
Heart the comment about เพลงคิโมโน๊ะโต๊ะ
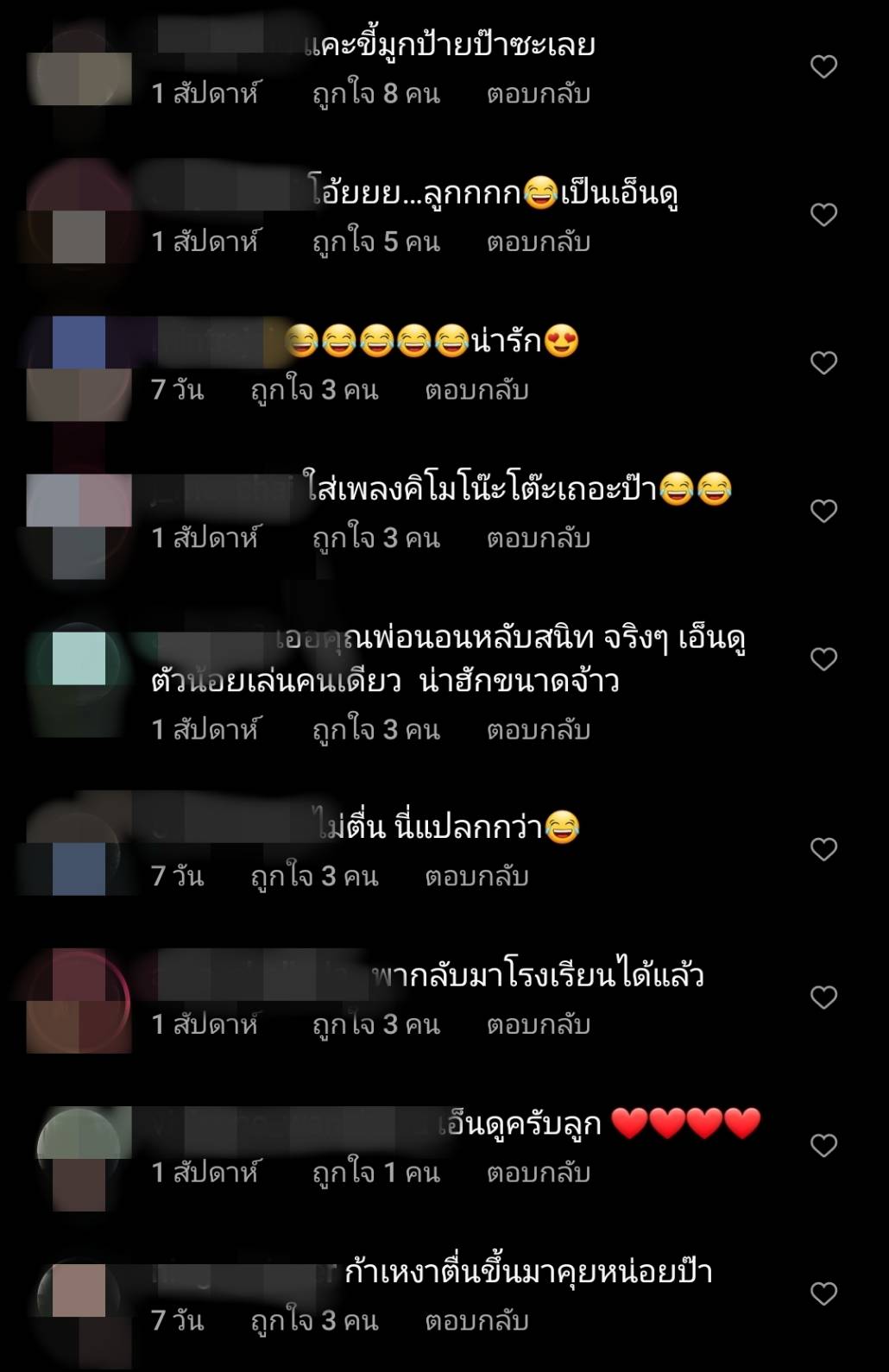[x=823, y=511]
